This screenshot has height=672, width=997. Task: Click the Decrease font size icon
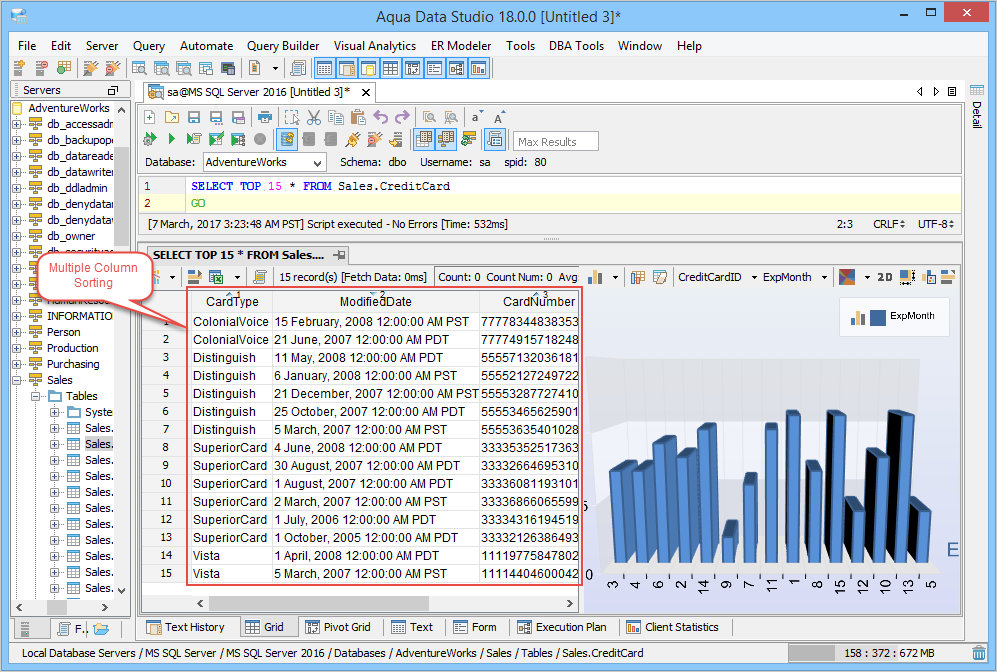tap(476, 117)
